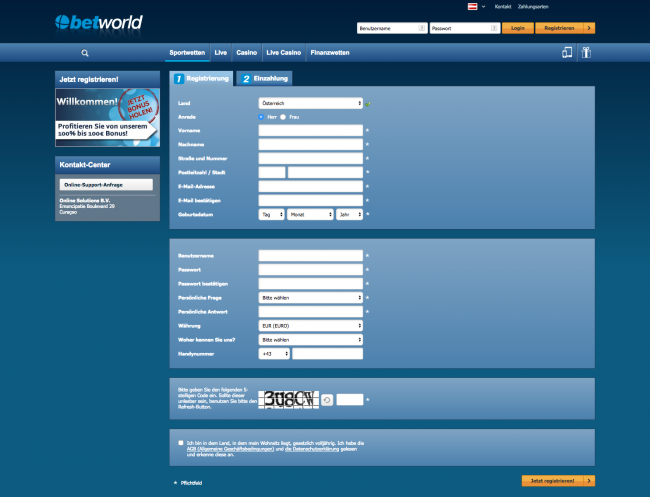Select the Herr radio button
Screen dimensions: 650x497
pyautogui.click(x=262, y=116)
